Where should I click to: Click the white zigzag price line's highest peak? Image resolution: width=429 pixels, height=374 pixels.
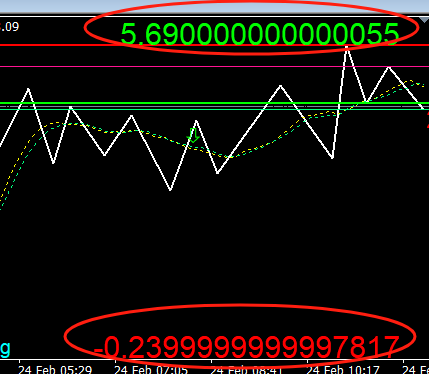(x=347, y=48)
